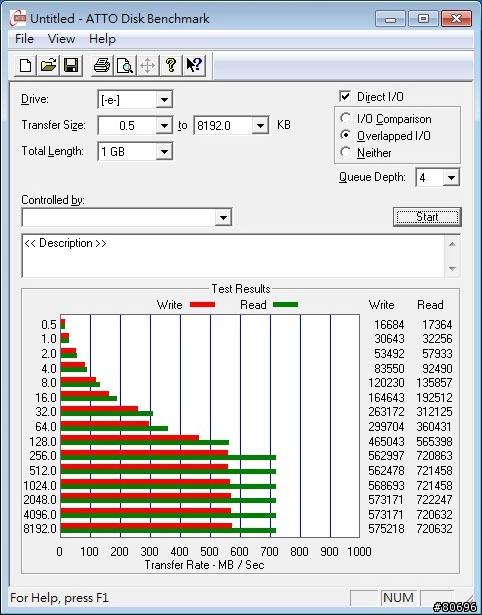Open Print Preview toolbar icon
The image size is (482, 615).
(x=125, y=65)
